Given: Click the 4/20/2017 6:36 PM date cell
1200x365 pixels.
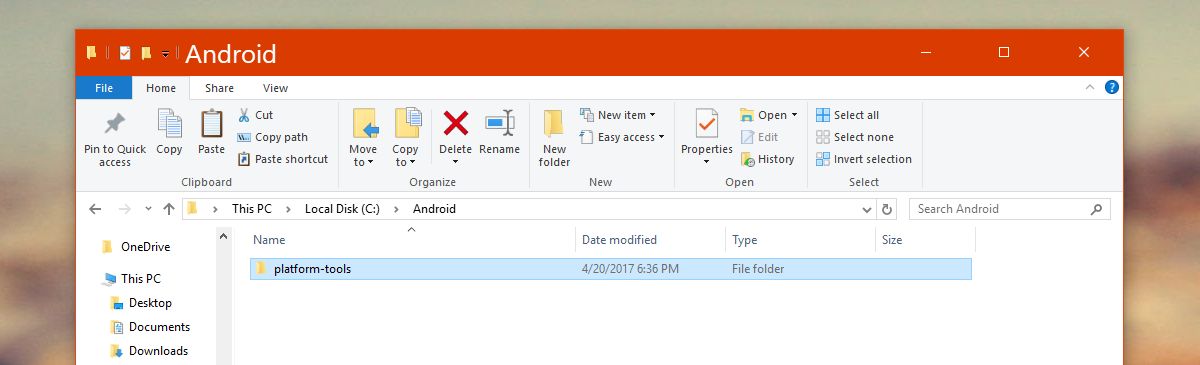Looking at the screenshot, I should [629, 269].
